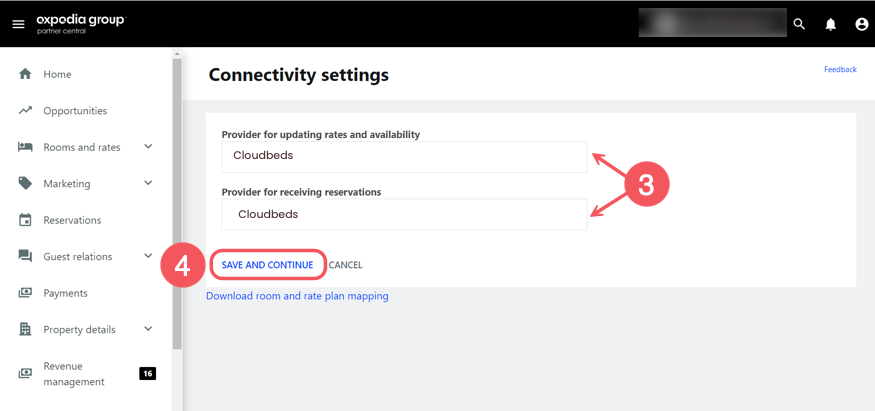Click the search magnifier icon
Image resolution: width=875 pixels, height=411 pixels.
(799, 24)
